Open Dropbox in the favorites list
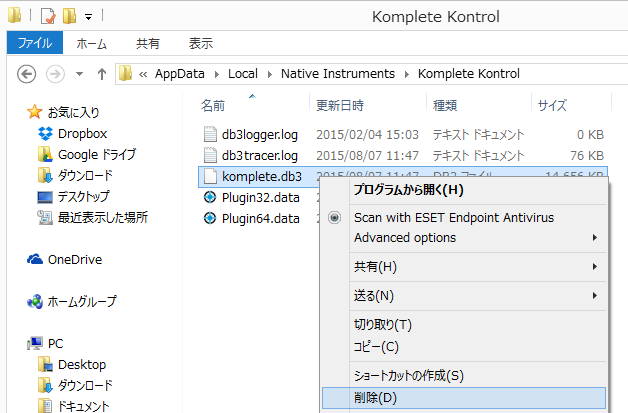This screenshot has height=413, width=628. 83,133
